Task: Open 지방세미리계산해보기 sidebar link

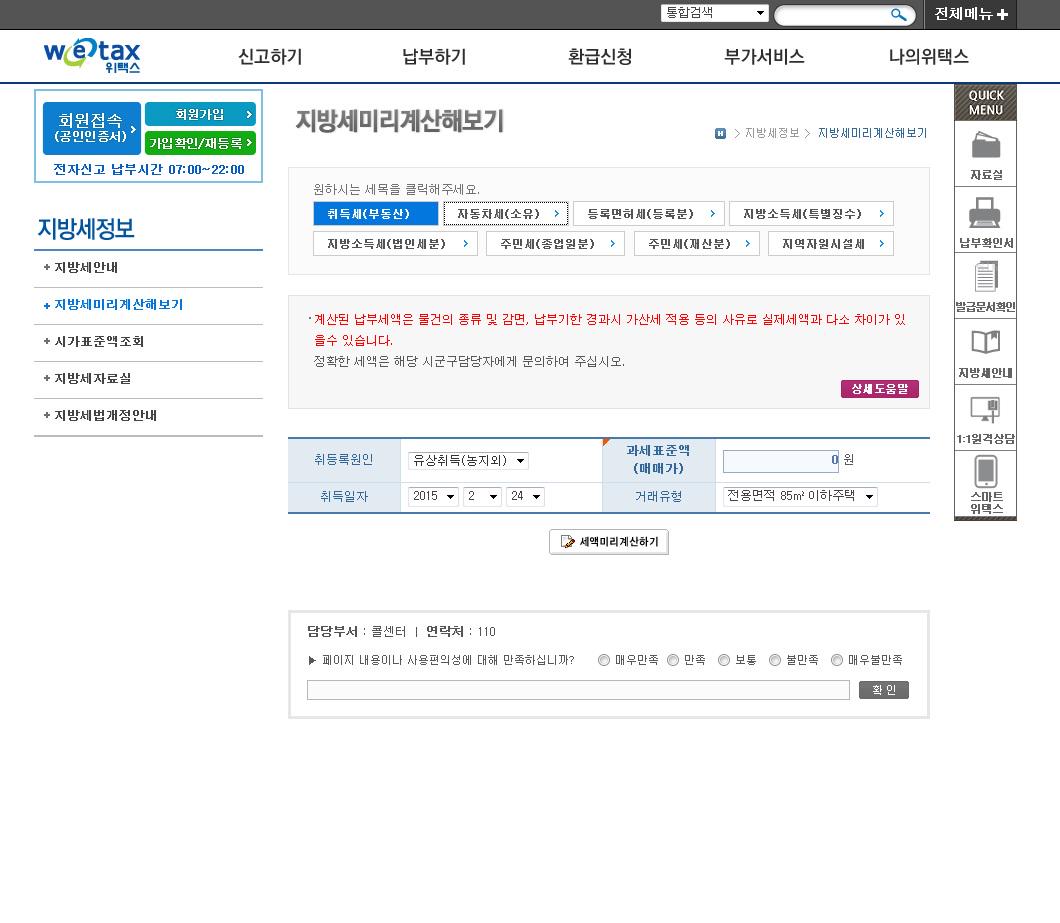Action: tap(118, 304)
